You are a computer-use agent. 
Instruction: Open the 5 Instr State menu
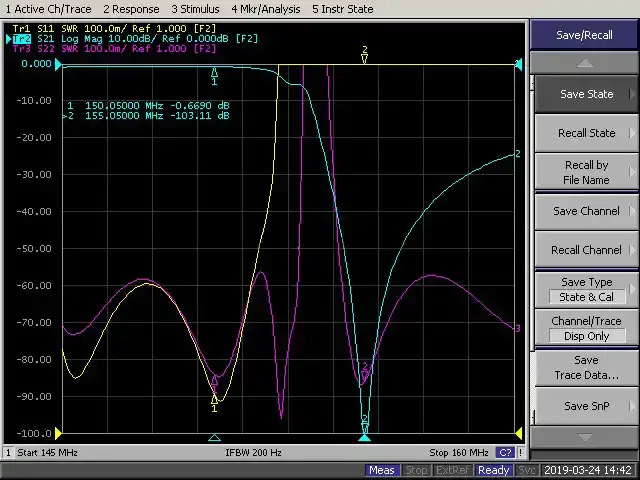342,9
